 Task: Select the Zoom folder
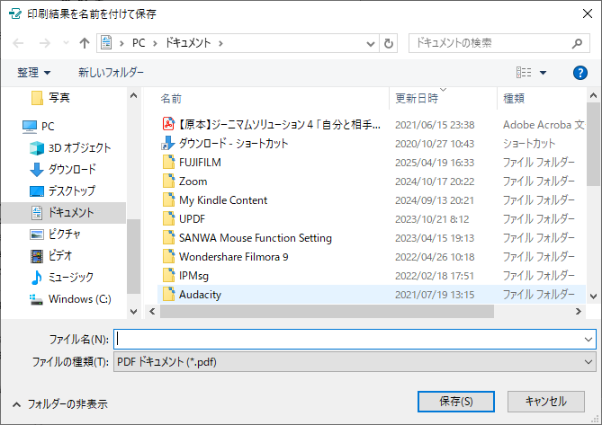coord(193,181)
